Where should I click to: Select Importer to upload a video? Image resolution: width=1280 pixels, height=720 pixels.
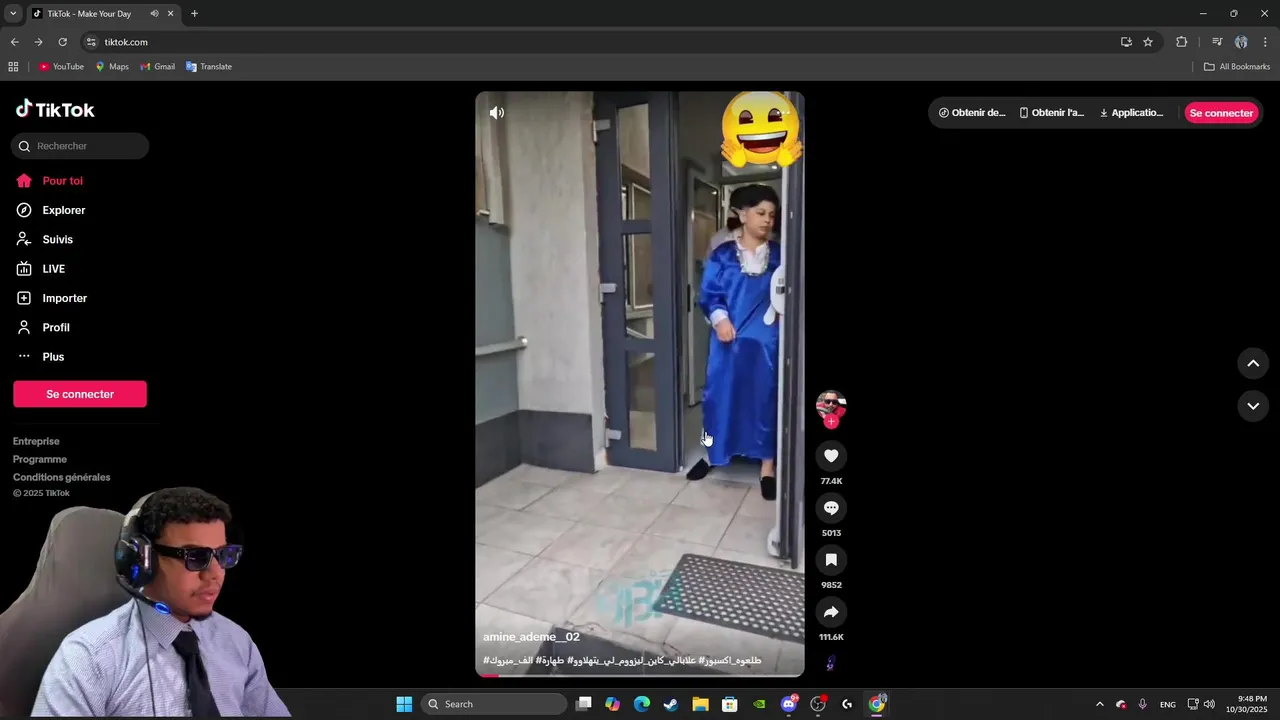64,298
